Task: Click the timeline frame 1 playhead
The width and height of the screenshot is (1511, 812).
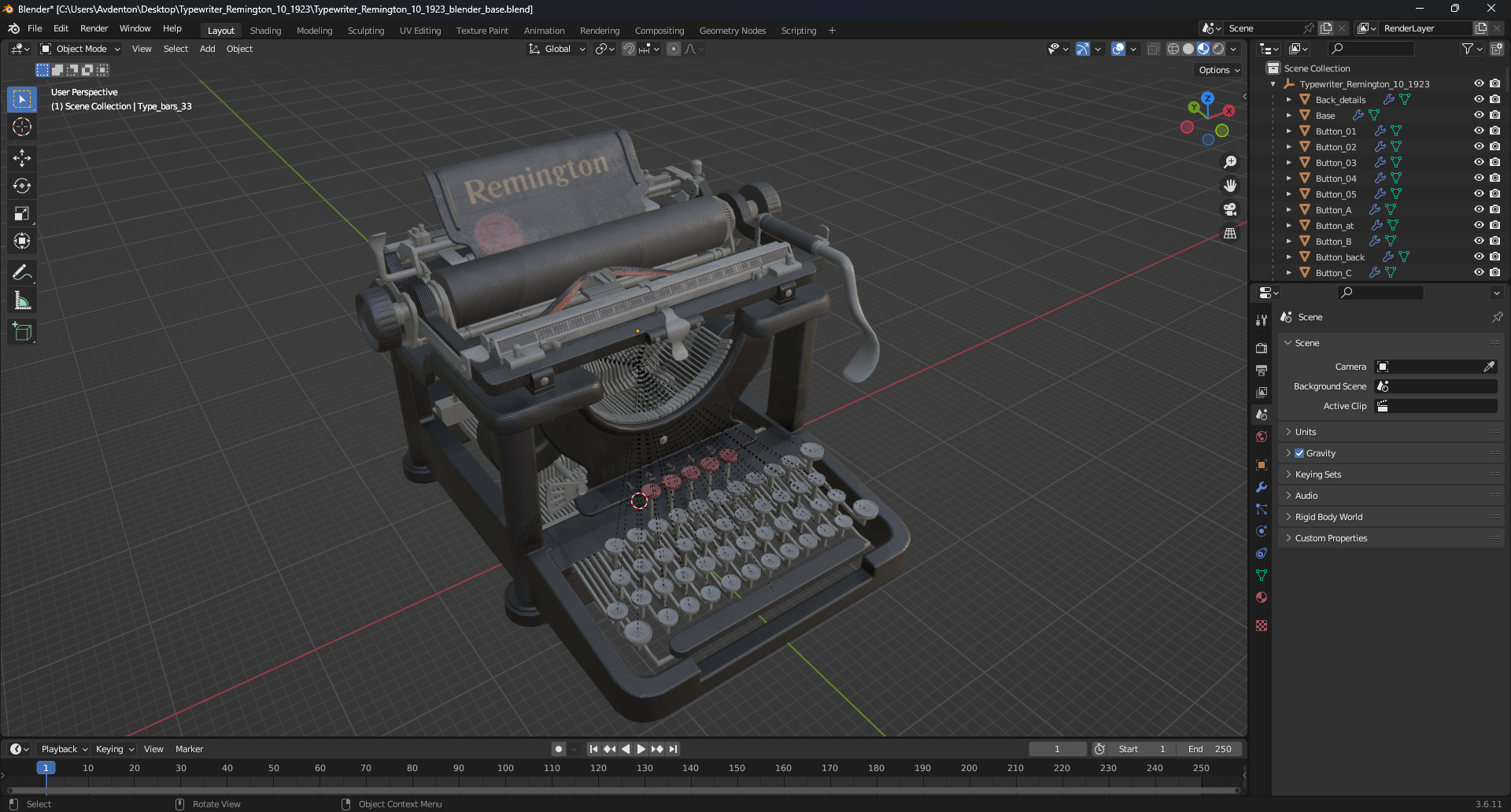Action: pyautogui.click(x=46, y=768)
